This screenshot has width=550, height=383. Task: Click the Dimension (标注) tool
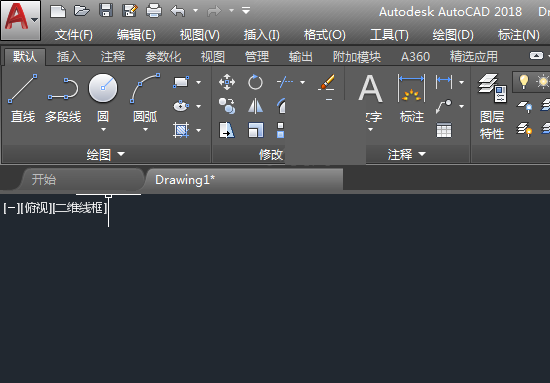click(411, 99)
